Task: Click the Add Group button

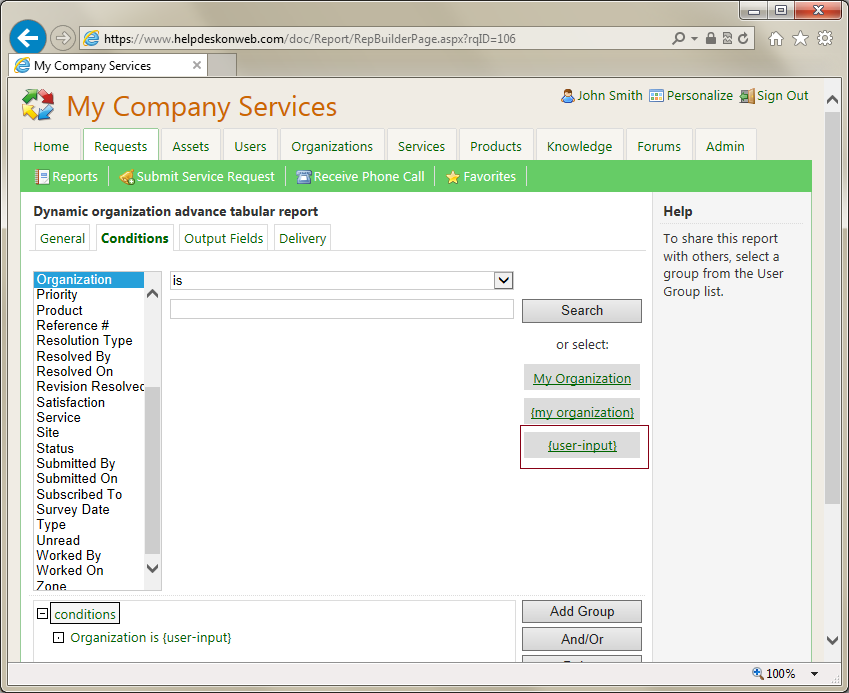Action: click(582, 611)
